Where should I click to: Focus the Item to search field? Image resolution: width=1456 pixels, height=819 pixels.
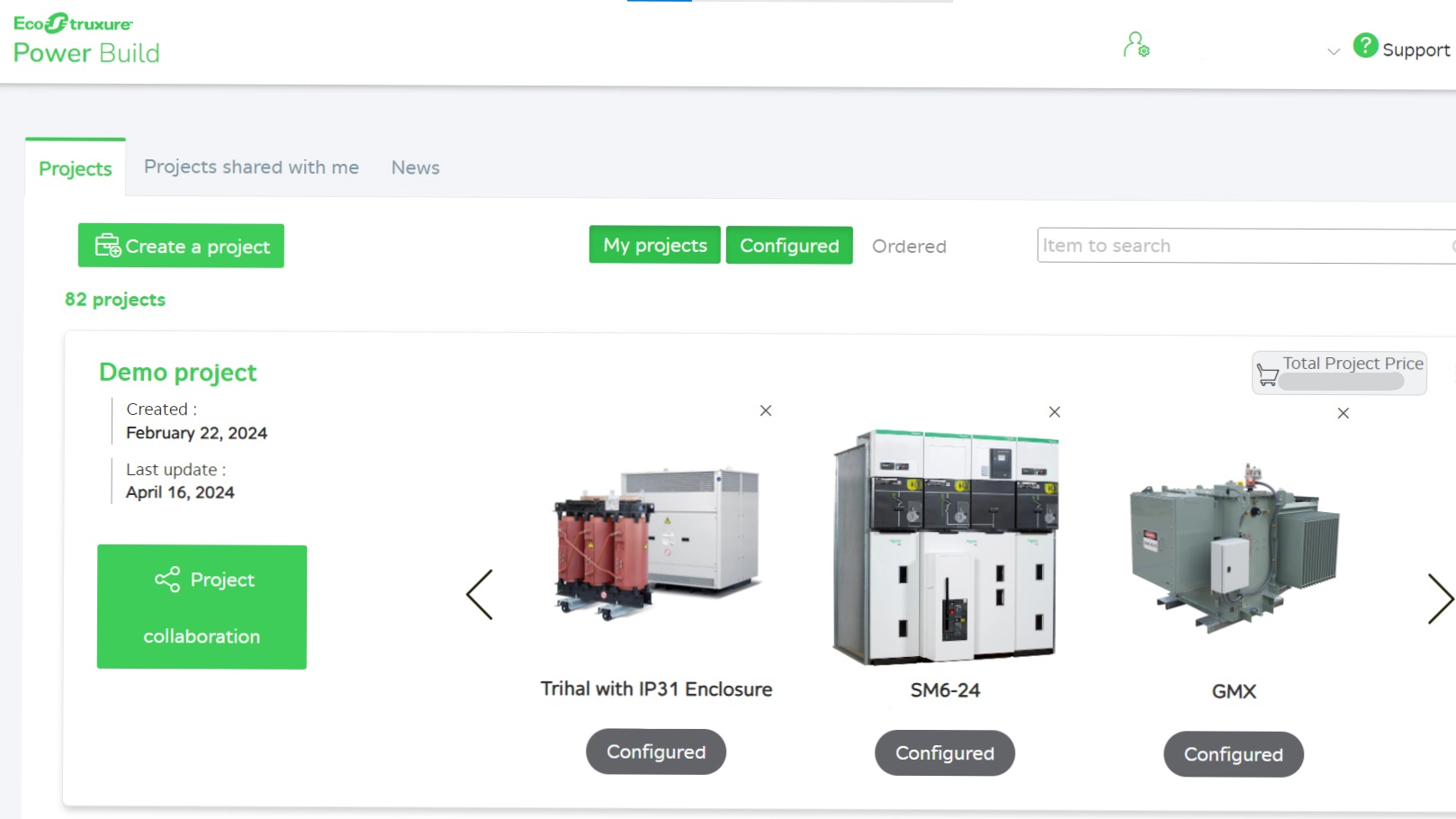tap(1245, 246)
